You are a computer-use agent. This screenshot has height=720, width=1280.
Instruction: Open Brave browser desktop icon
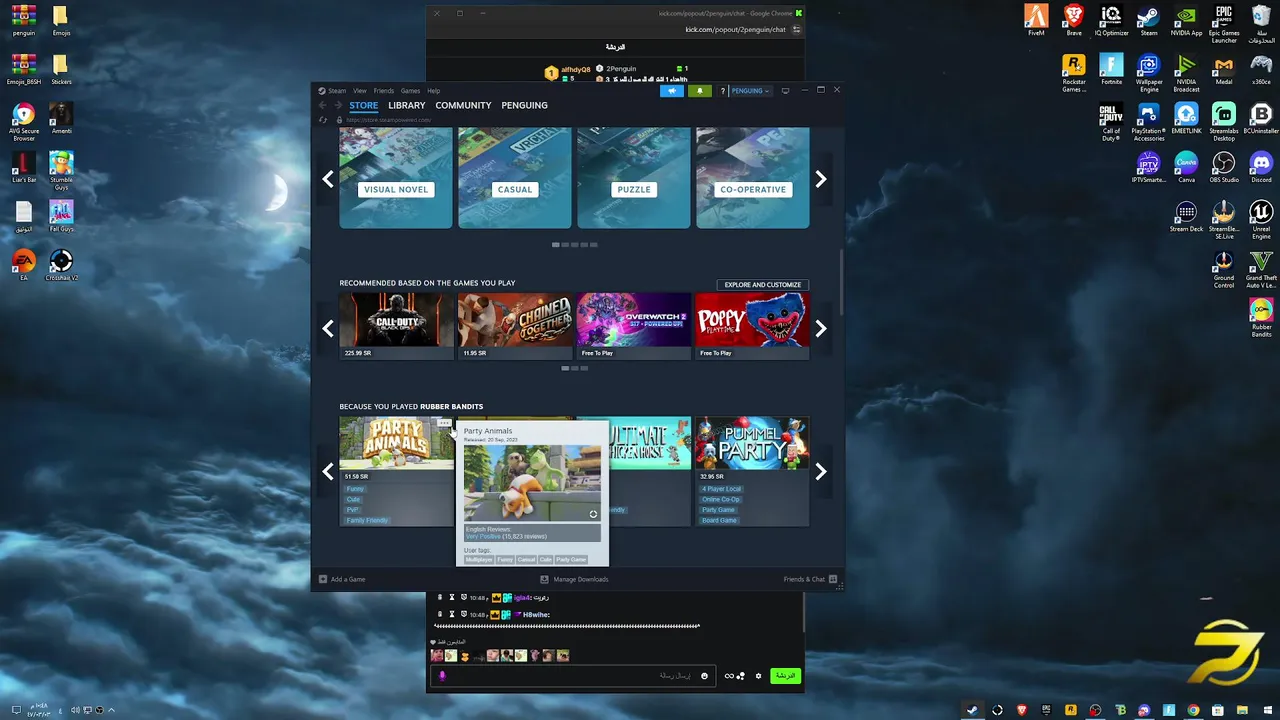(1074, 21)
